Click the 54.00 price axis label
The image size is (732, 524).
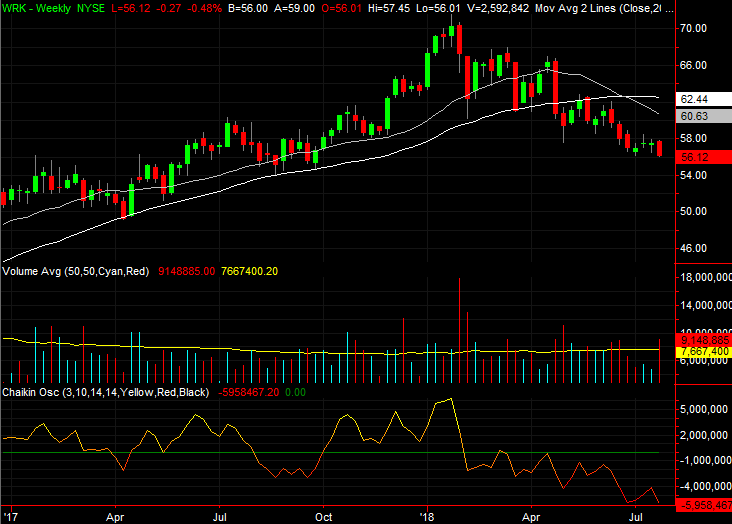point(693,175)
